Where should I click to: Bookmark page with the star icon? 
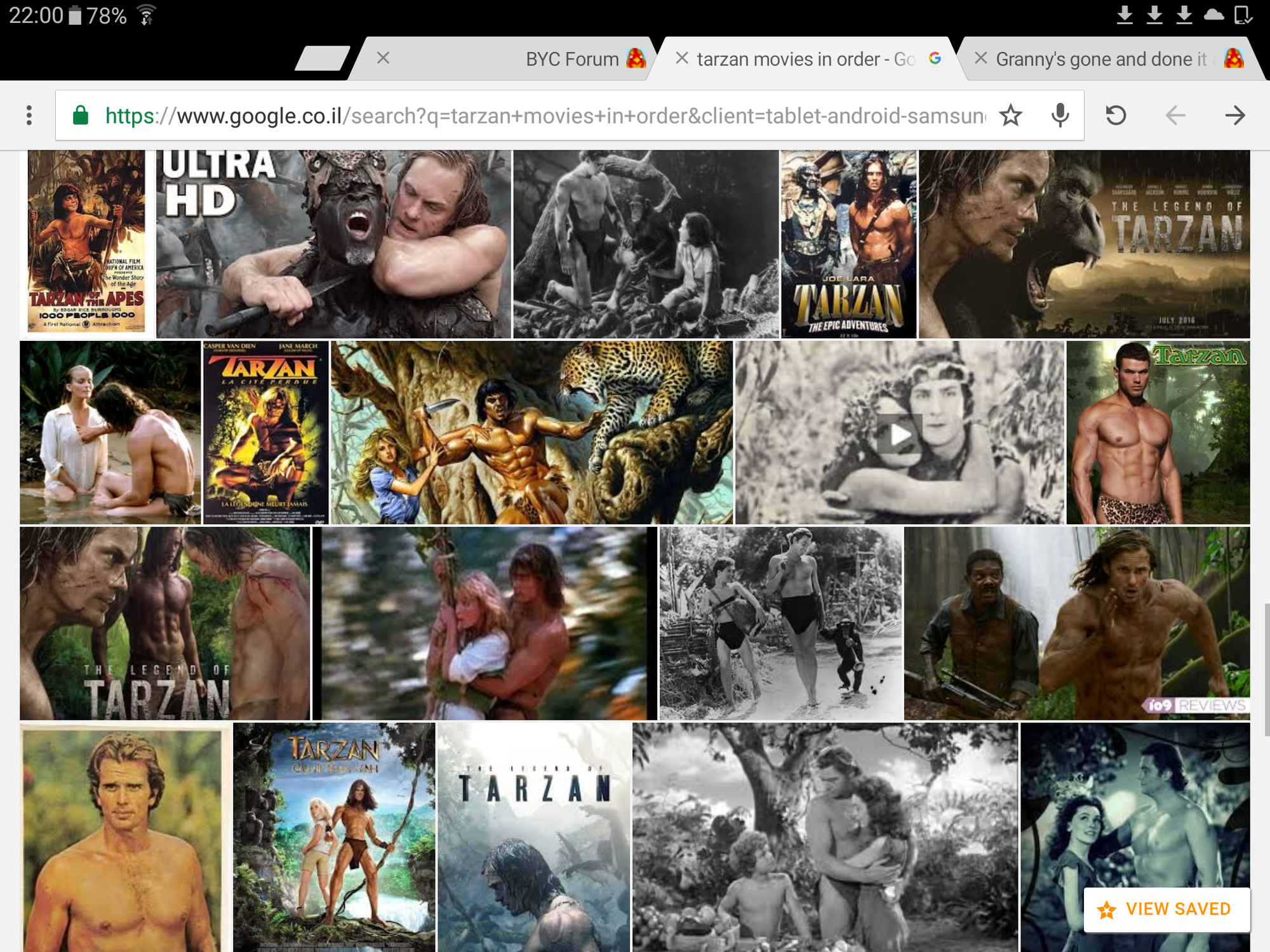tap(1010, 116)
